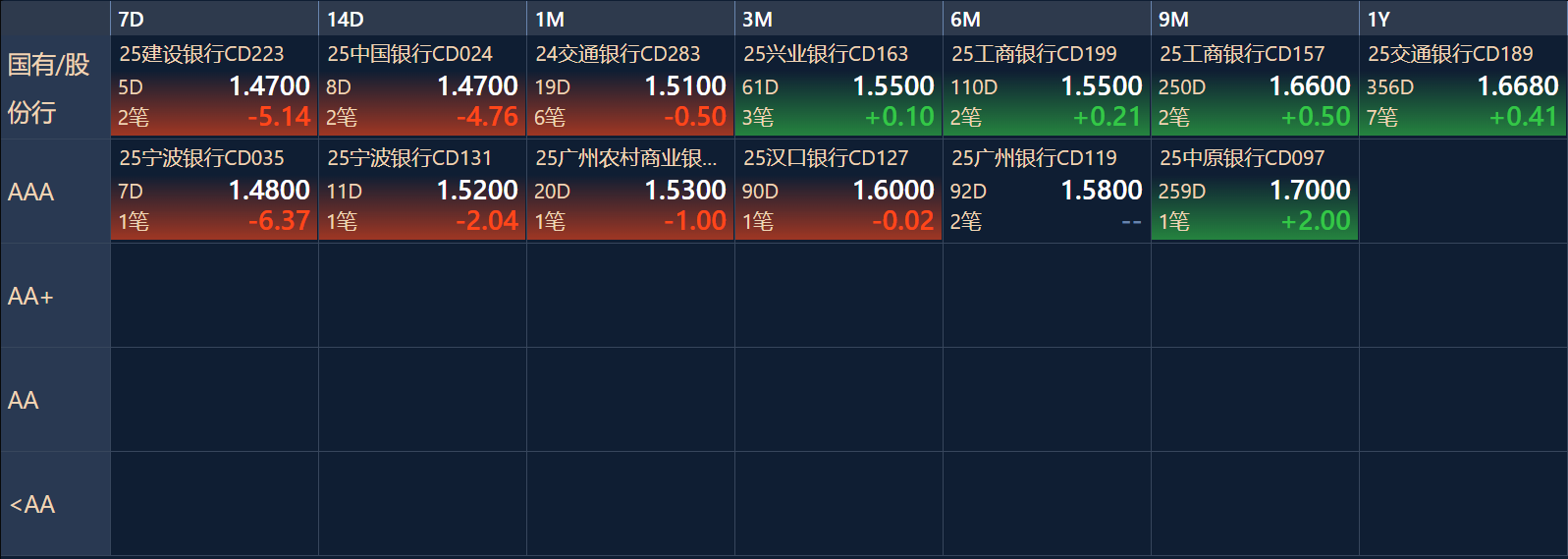1568x559 pixels.
Task: Open the 25兴业银行CD163 quote cell
Action: click(x=838, y=85)
